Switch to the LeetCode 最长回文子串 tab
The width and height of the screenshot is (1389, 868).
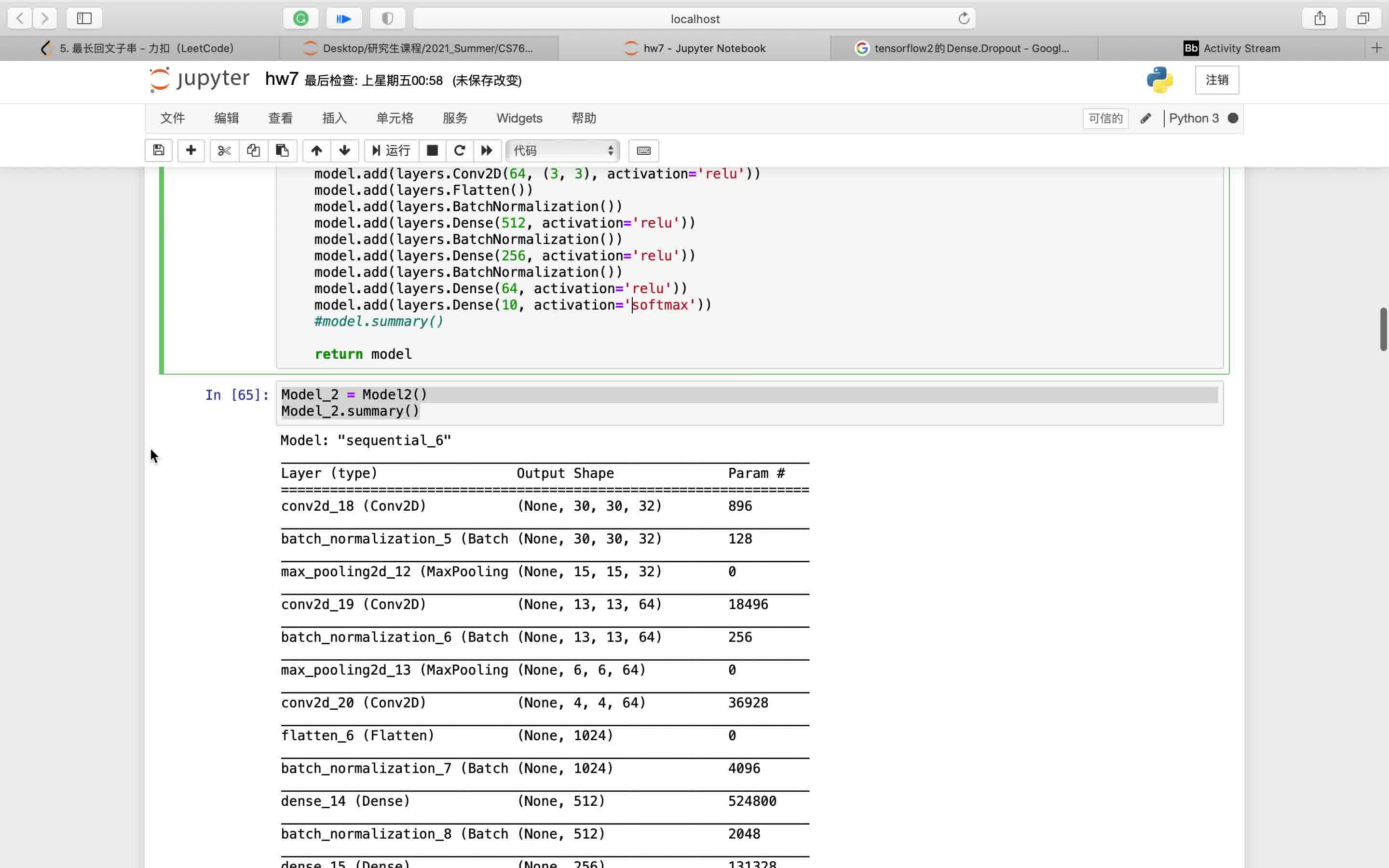[139, 48]
